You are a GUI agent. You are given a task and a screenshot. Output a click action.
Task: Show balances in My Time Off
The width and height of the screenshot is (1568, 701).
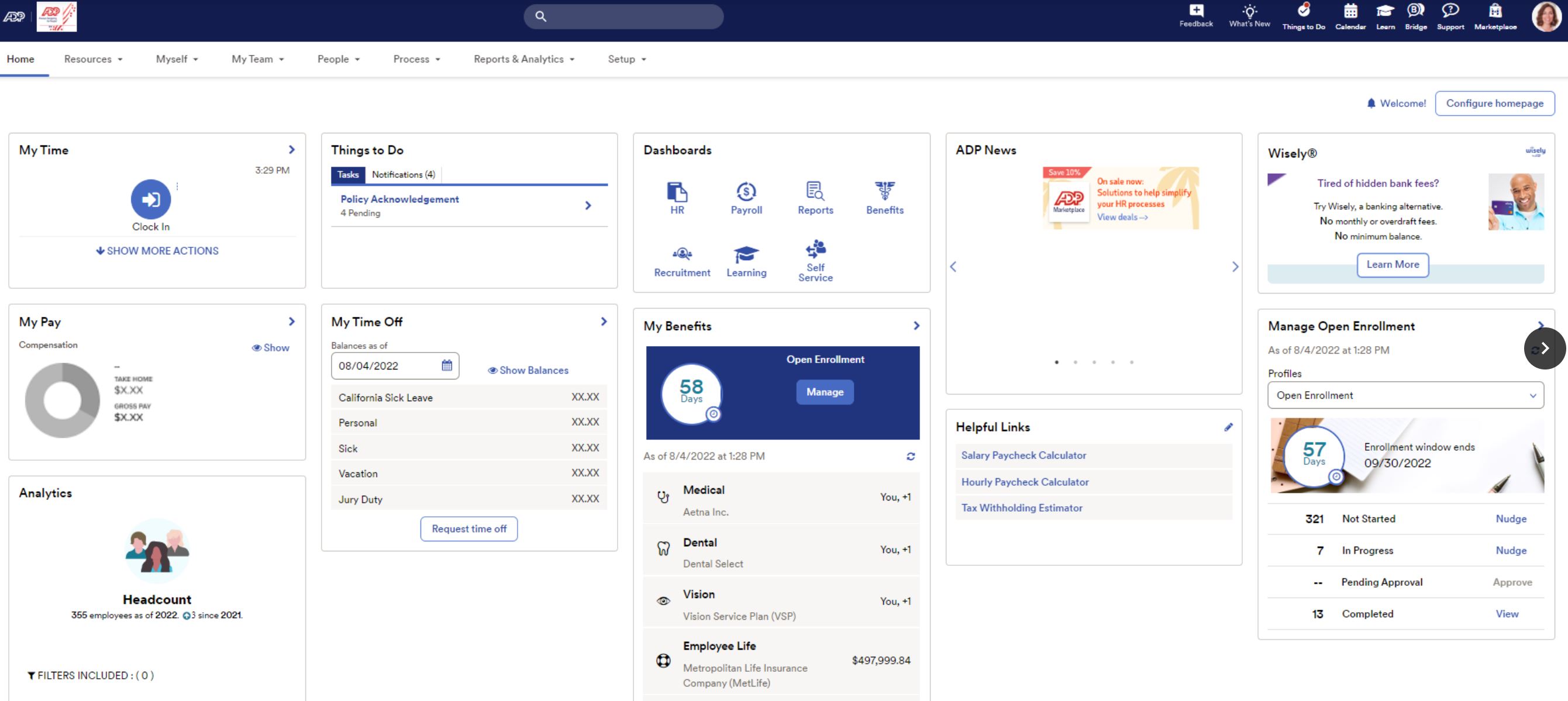pyautogui.click(x=527, y=370)
